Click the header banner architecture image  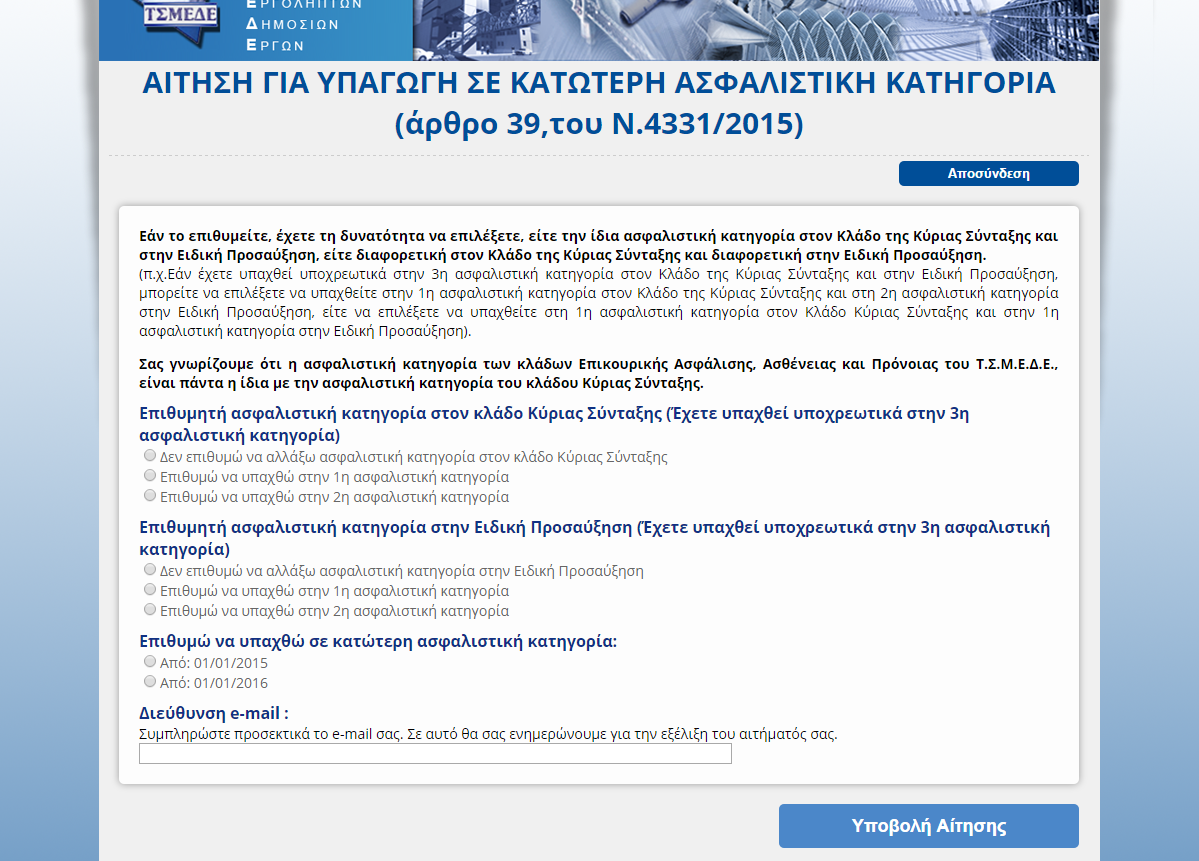click(x=756, y=30)
